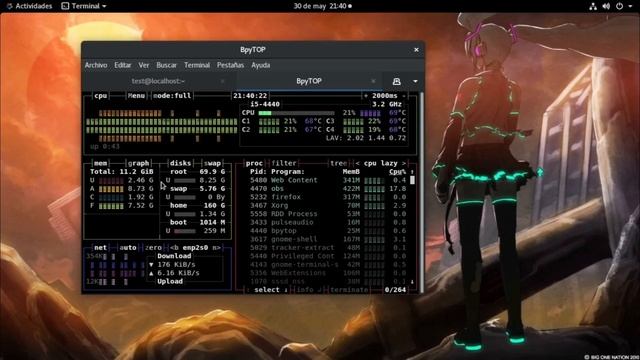Screen dimensions: 640x360
Task: Click right arrow after cpu lazy sorting
Action: [404, 163]
